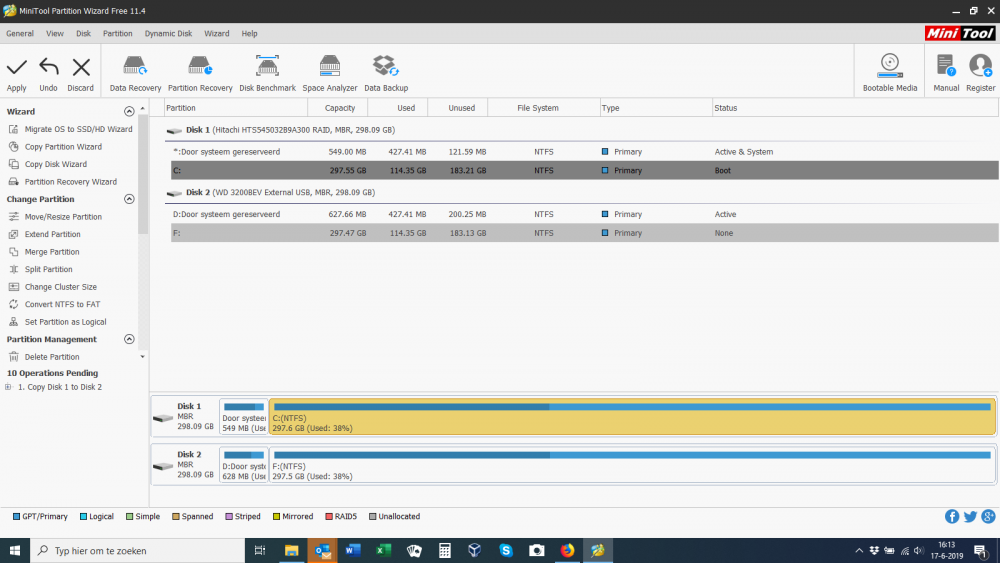Open the Dynamic Disk menu
The image size is (1000, 563).
coord(168,33)
